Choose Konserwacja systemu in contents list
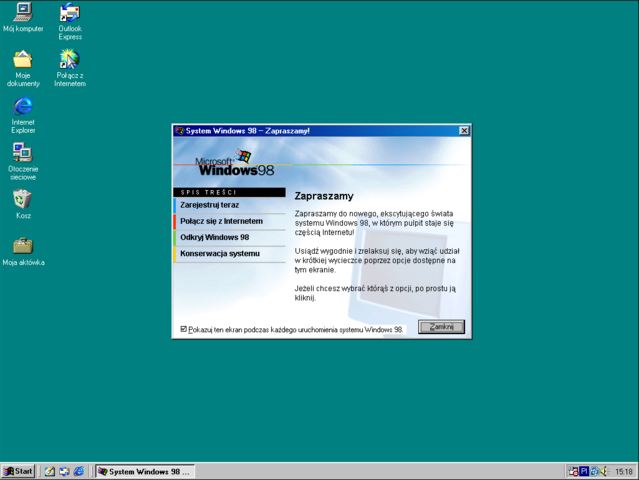The image size is (639, 480). point(229,253)
